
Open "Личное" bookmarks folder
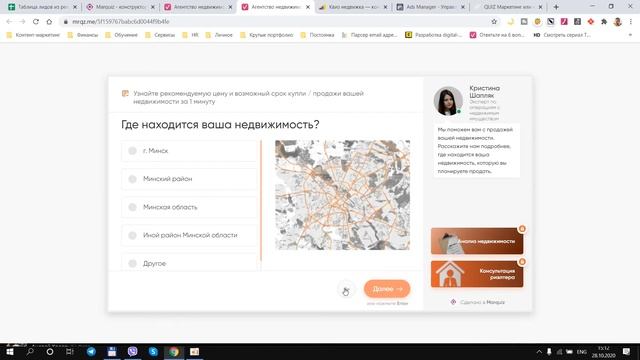[219, 35]
